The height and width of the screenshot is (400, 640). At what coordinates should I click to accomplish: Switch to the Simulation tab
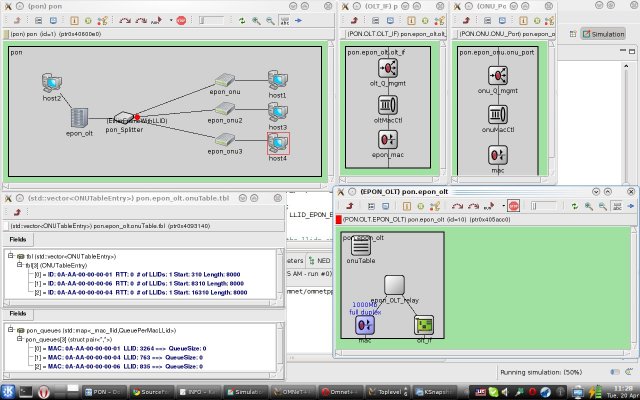click(x=606, y=33)
